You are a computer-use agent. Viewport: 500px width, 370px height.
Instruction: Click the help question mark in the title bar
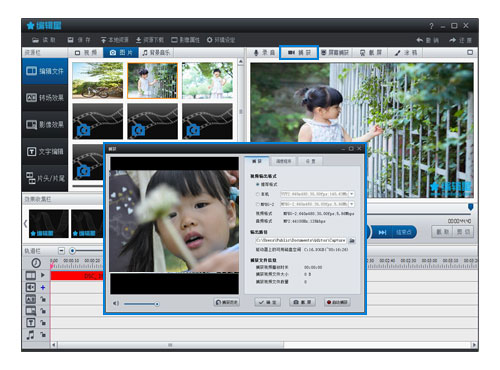431,26
